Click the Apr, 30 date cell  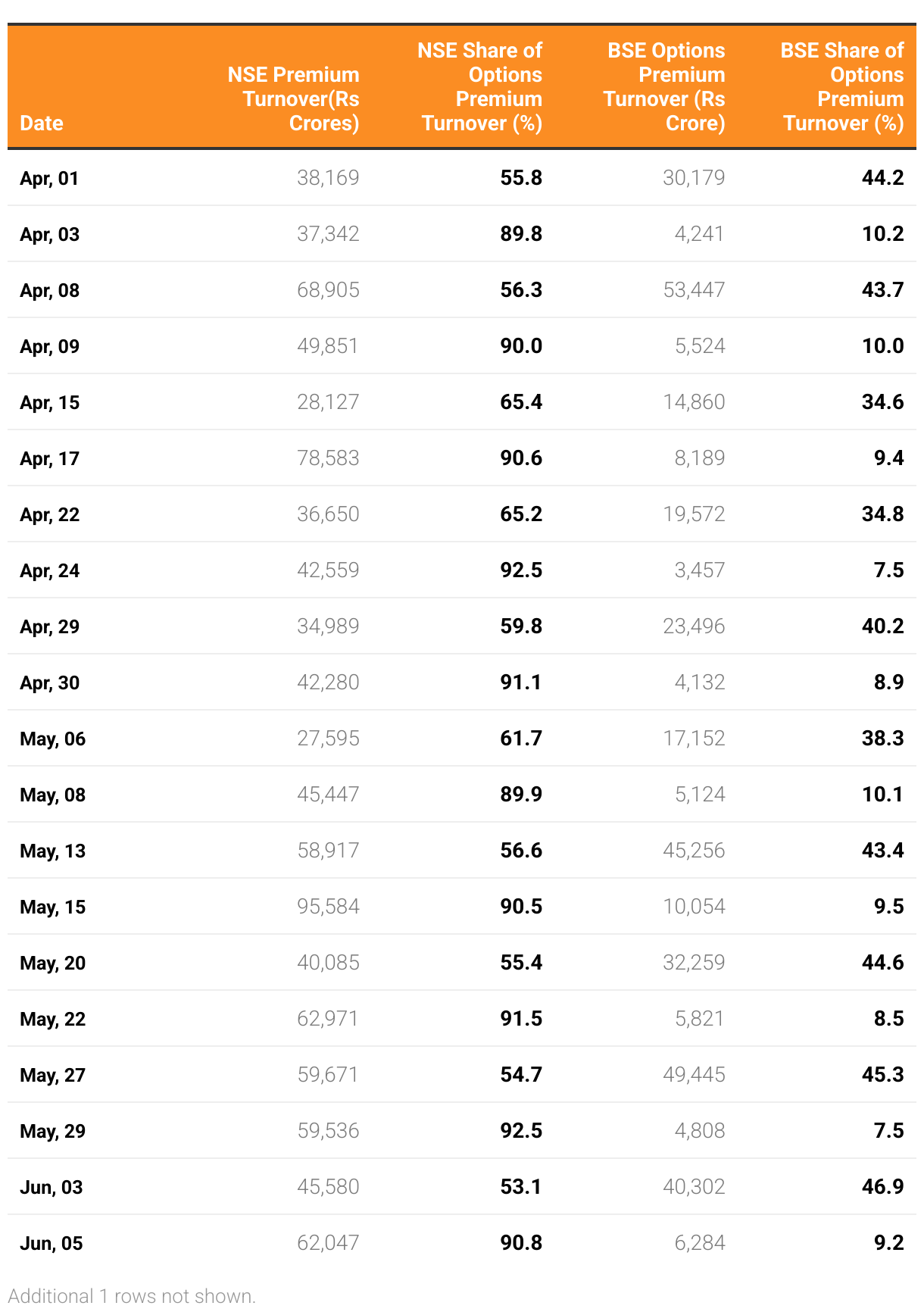point(49,682)
